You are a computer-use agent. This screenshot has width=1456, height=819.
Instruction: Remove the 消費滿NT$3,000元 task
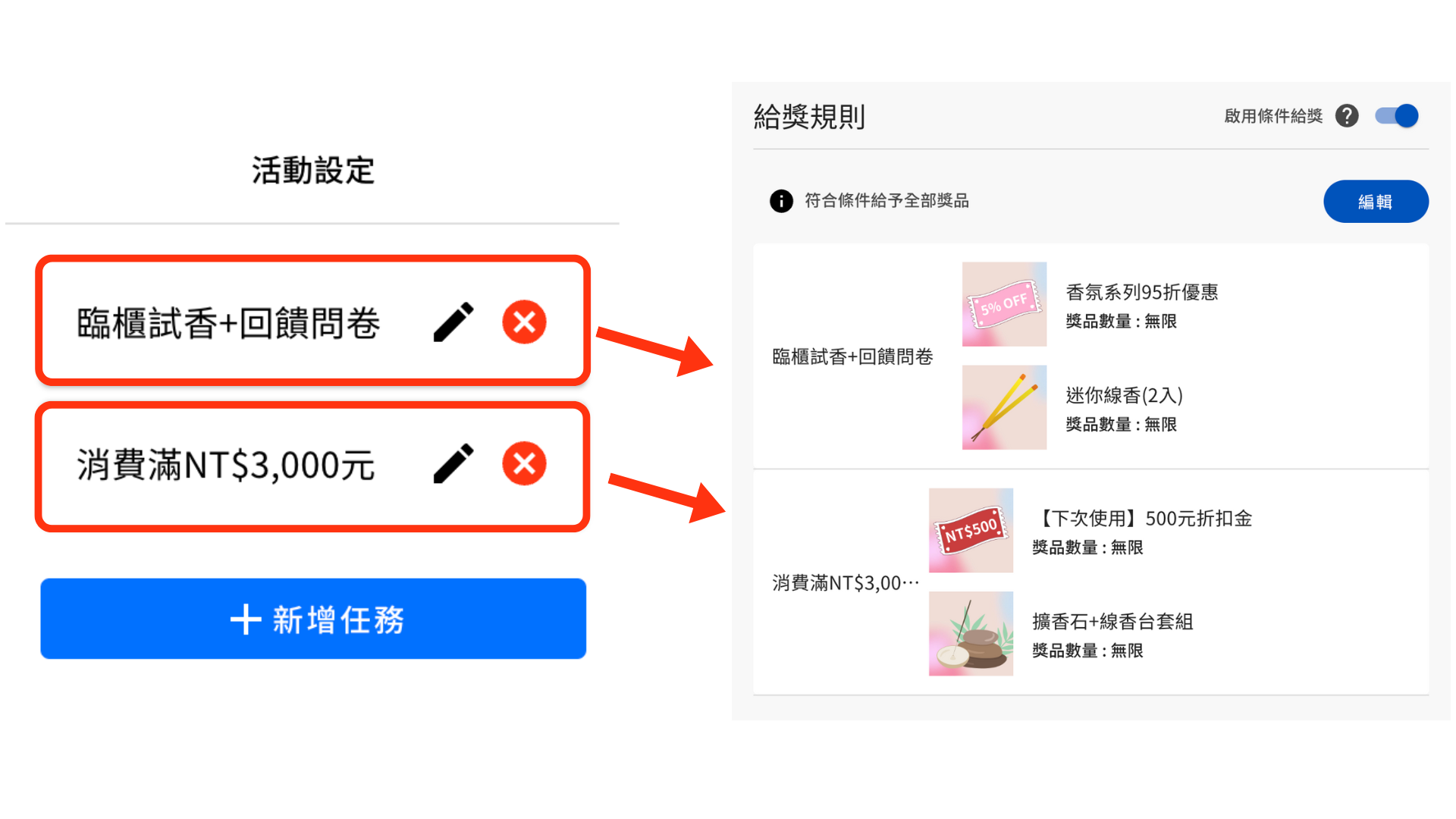pos(524,463)
